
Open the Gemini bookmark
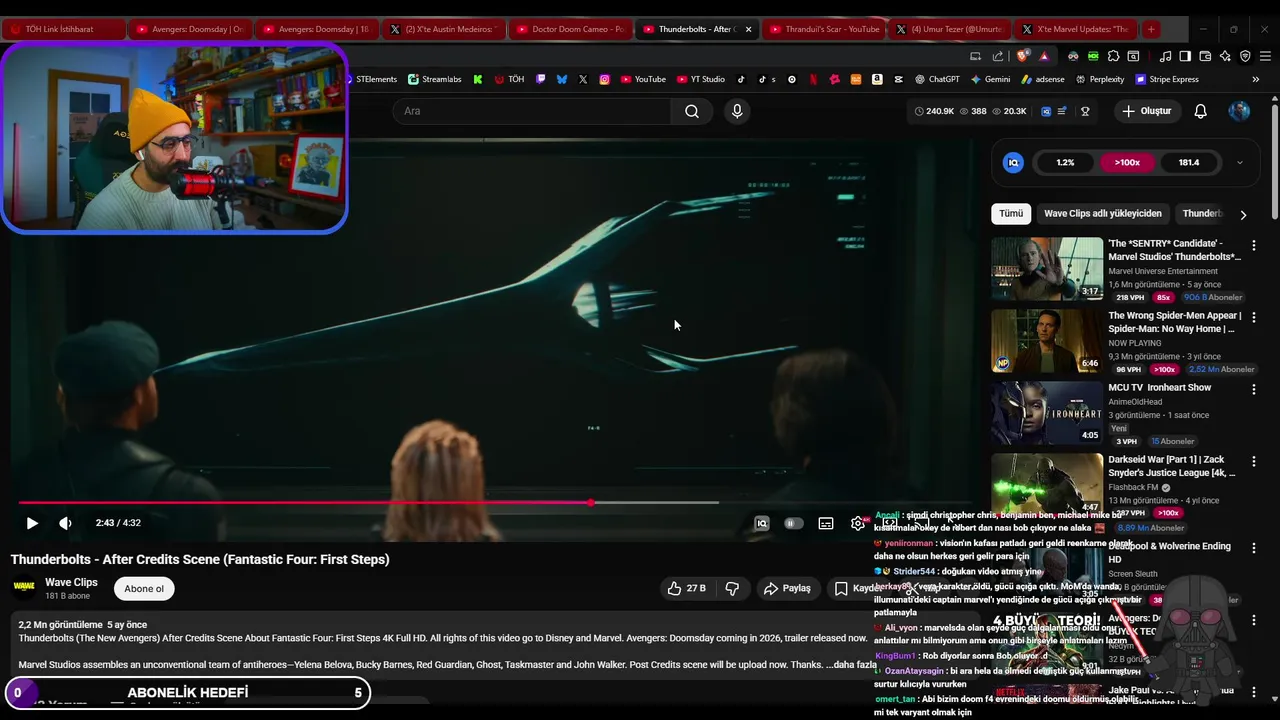tap(990, 79)
